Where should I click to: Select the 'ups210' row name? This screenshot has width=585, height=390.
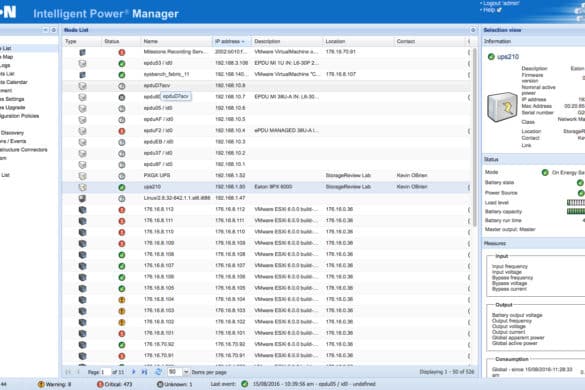152,187
